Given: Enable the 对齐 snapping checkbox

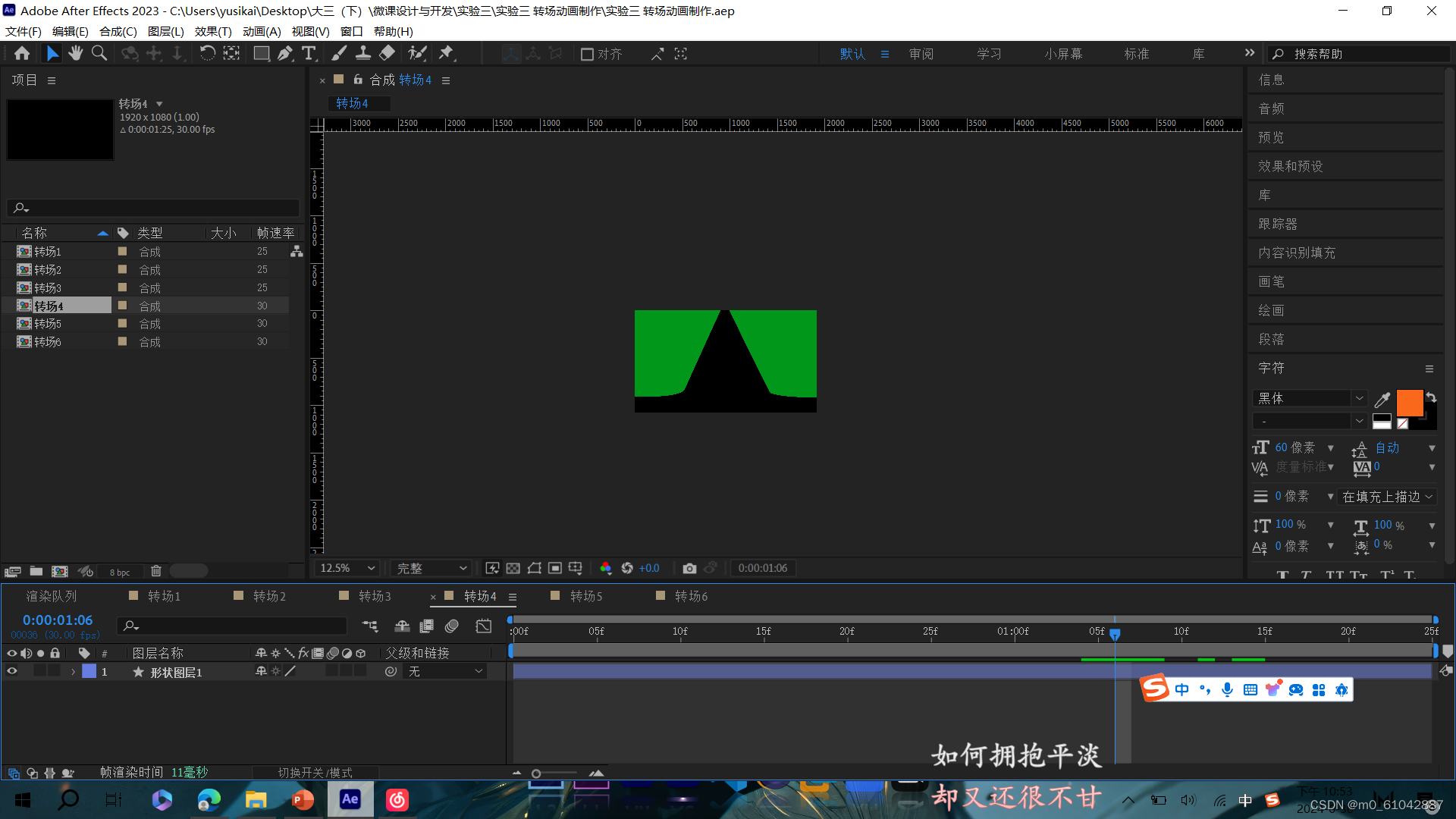Looking at the screenshot, I should 587,55.
